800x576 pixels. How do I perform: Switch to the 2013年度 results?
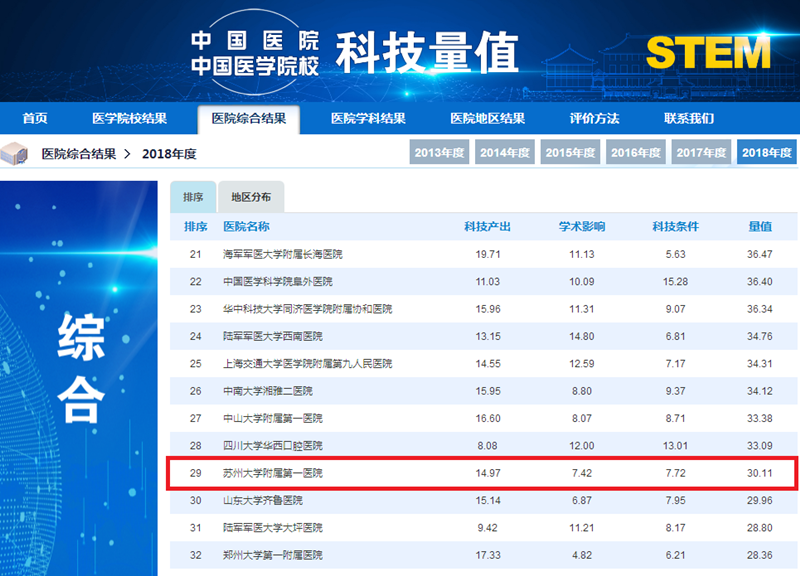click(440, 153)
